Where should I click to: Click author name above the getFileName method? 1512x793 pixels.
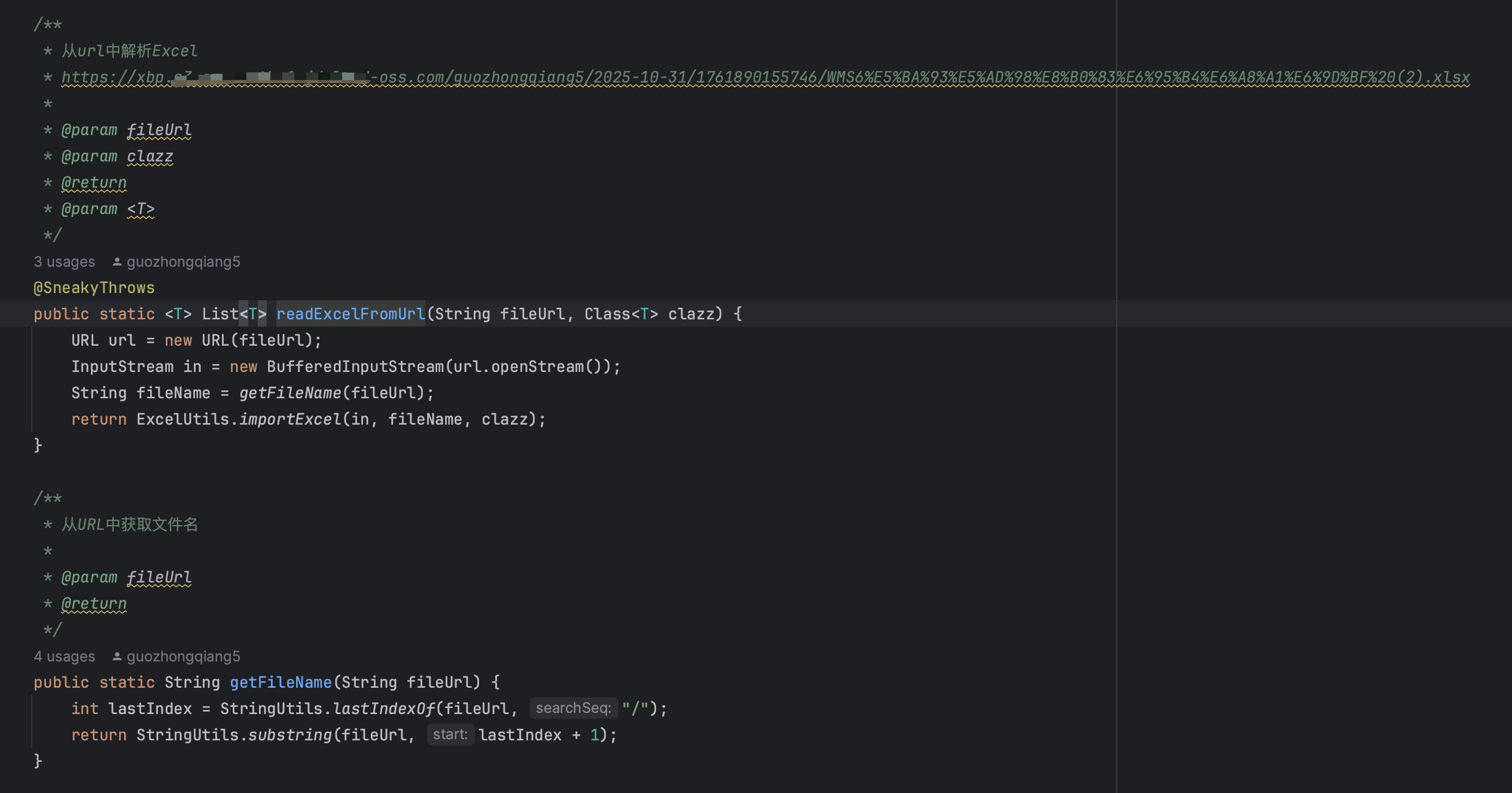coord(183,657)
